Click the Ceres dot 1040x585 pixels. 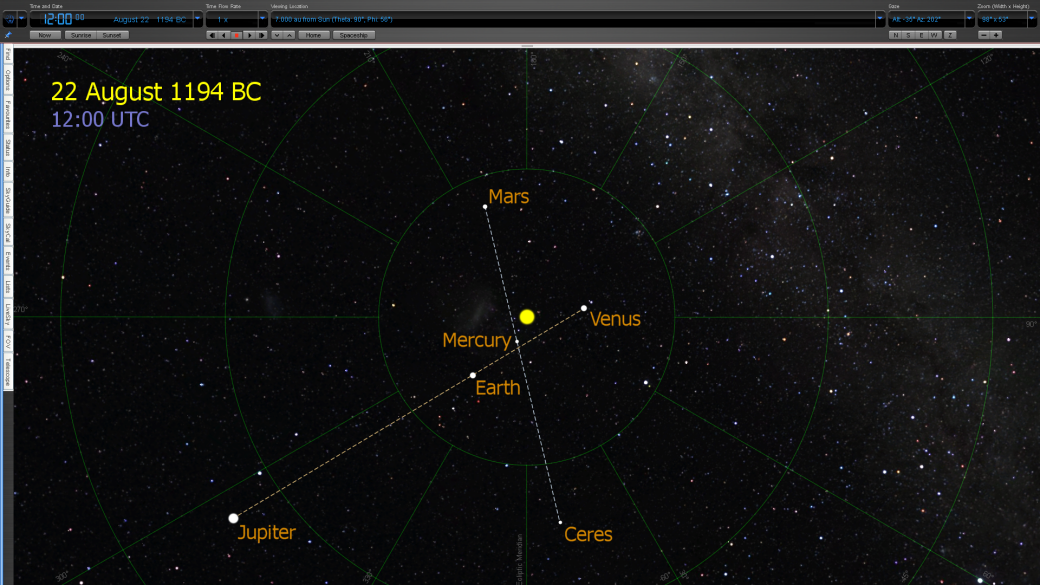(560, 522)
